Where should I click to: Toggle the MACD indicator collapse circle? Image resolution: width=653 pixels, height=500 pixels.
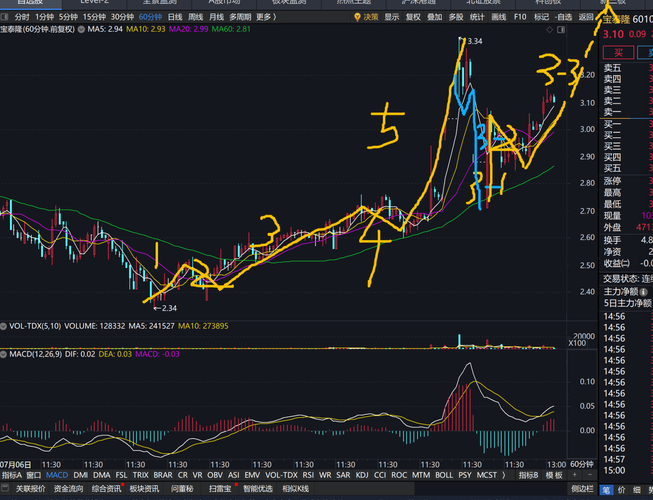[x=4, y=354]
